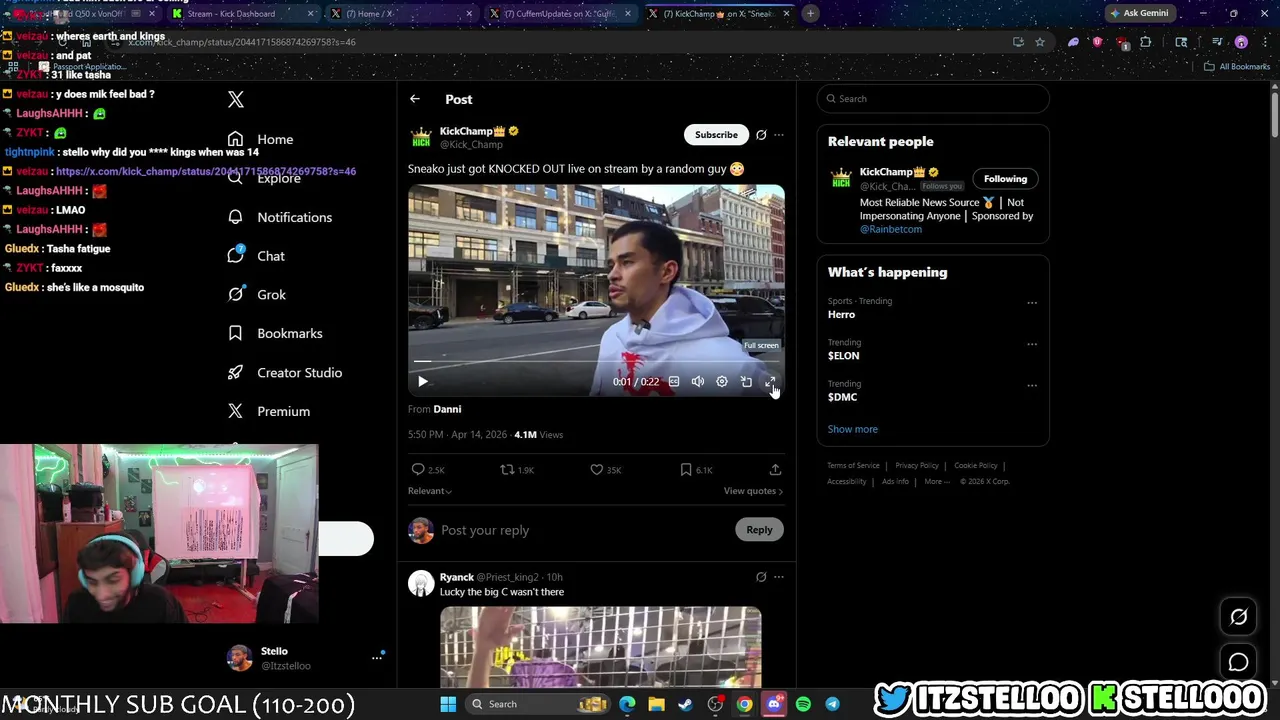The width and height of the screenshot is (1280, 720).
Task: Expand the More footer menu
Action: point(936,481)
